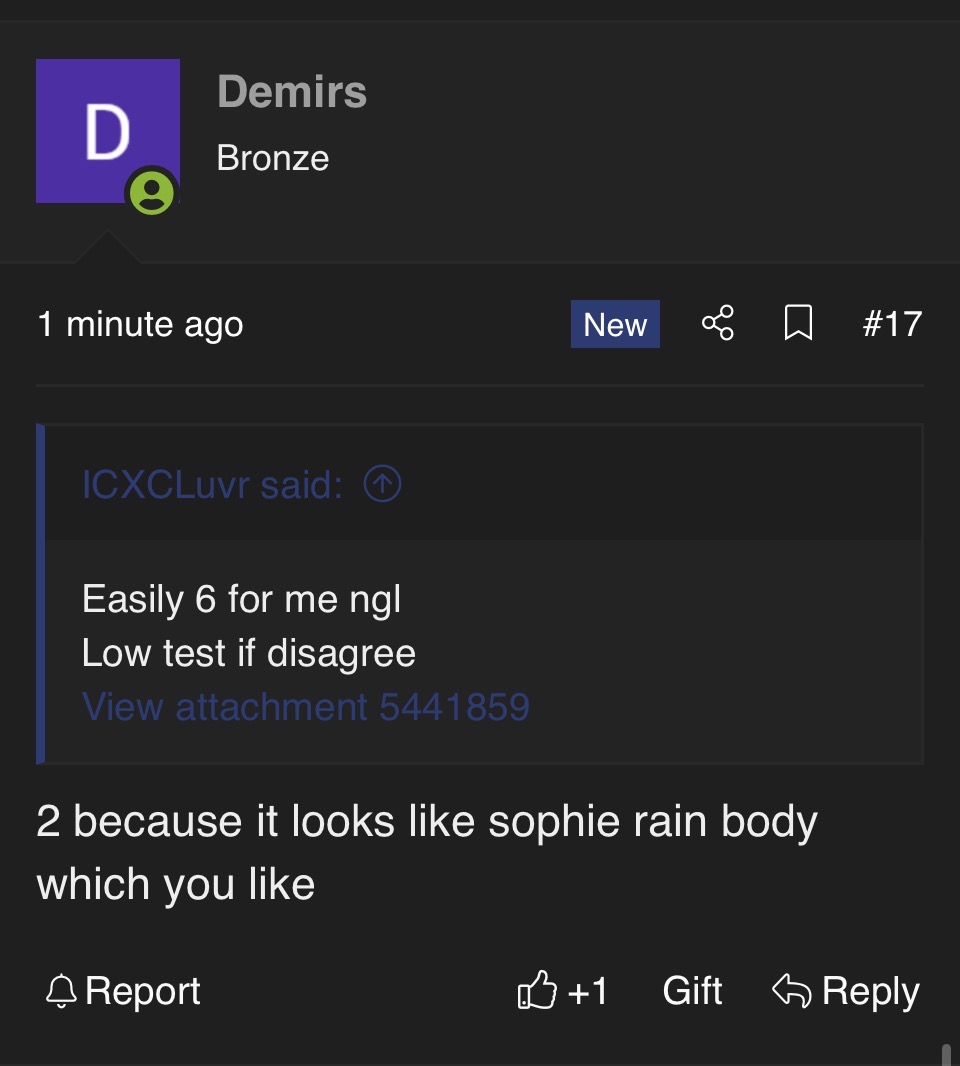Click the green online status badge
960x1066 pixels.
[x=152, y=192]
